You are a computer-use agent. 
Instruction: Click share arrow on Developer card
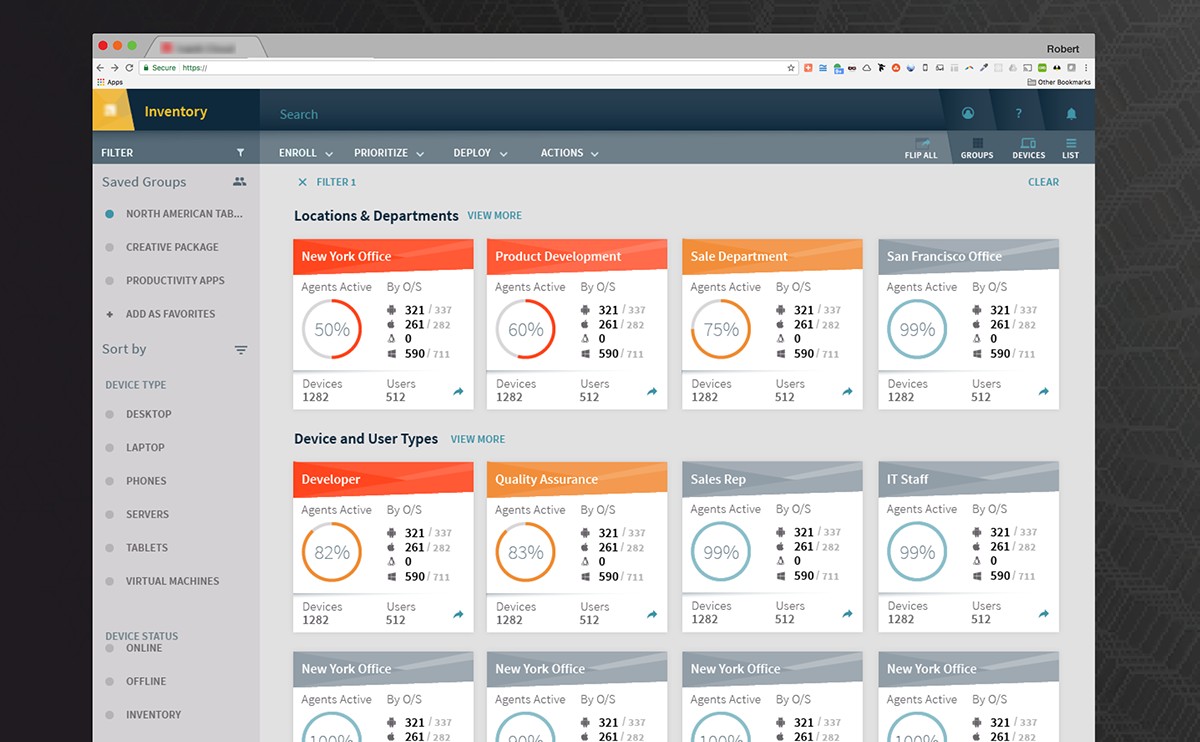pos(458,615)
